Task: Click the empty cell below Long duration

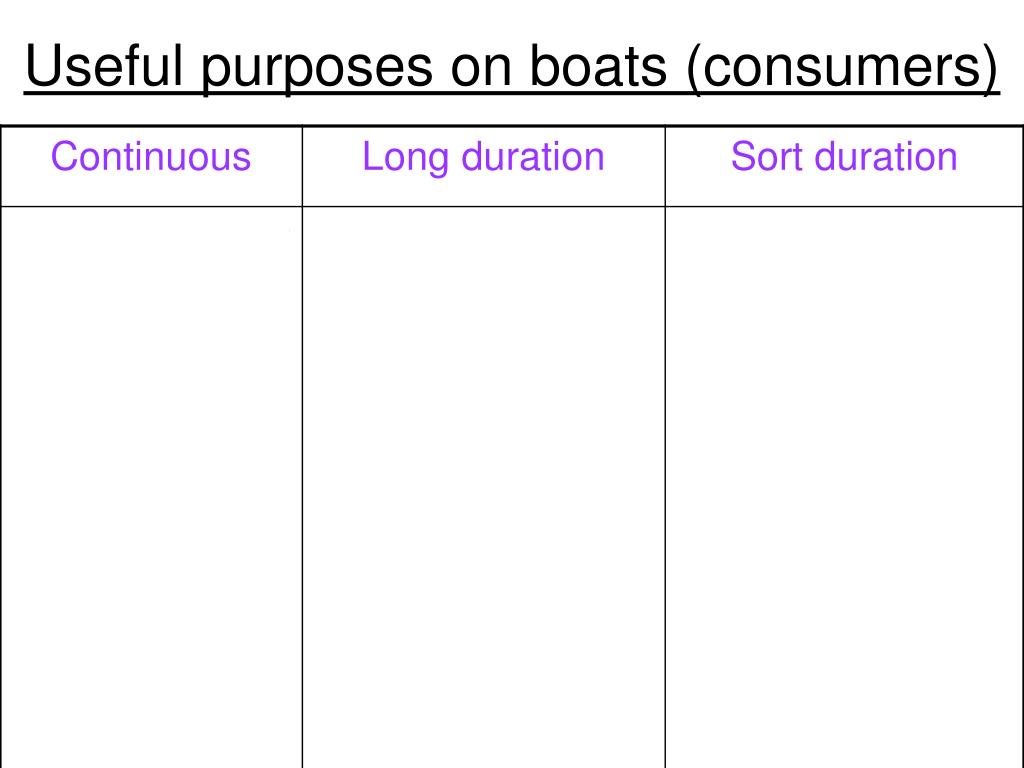Action: tap(484, 487)
